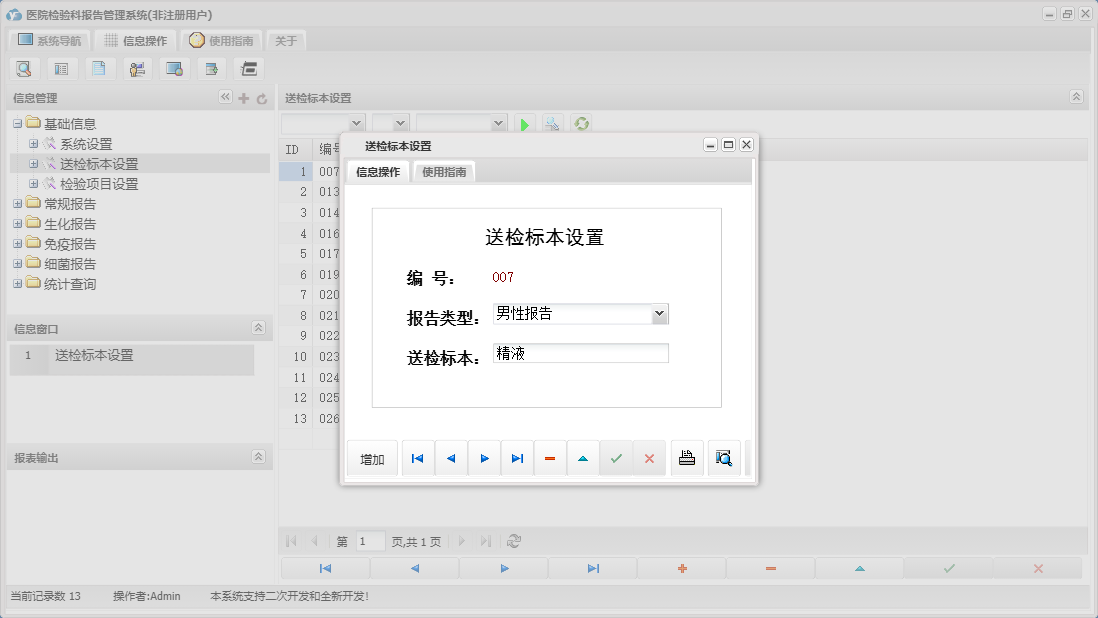The width and height of the screenshot is (1098, 618).
Task: Click the operator/user icon on the toolbar
Action: tap(137, 68)
